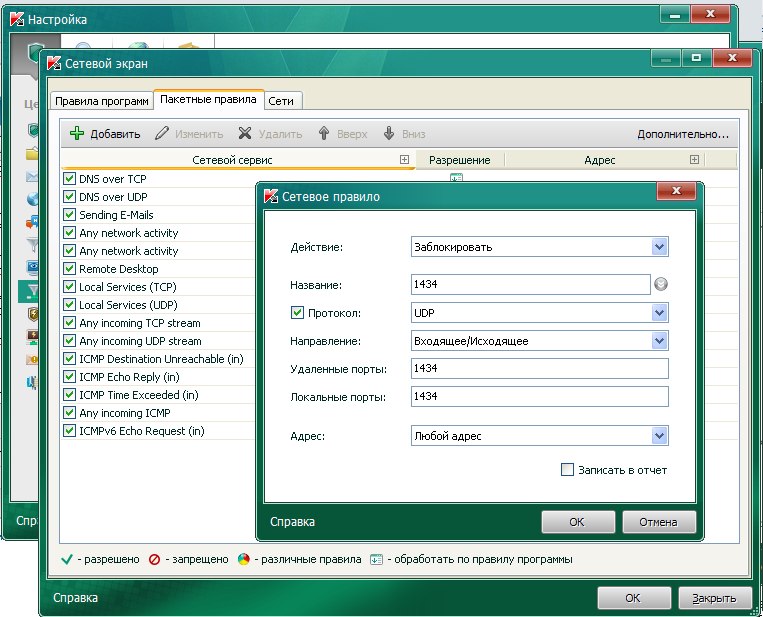The image size is (763, 617).
Task: Click round arrow icon beside Name field
Action: point(661,285)
